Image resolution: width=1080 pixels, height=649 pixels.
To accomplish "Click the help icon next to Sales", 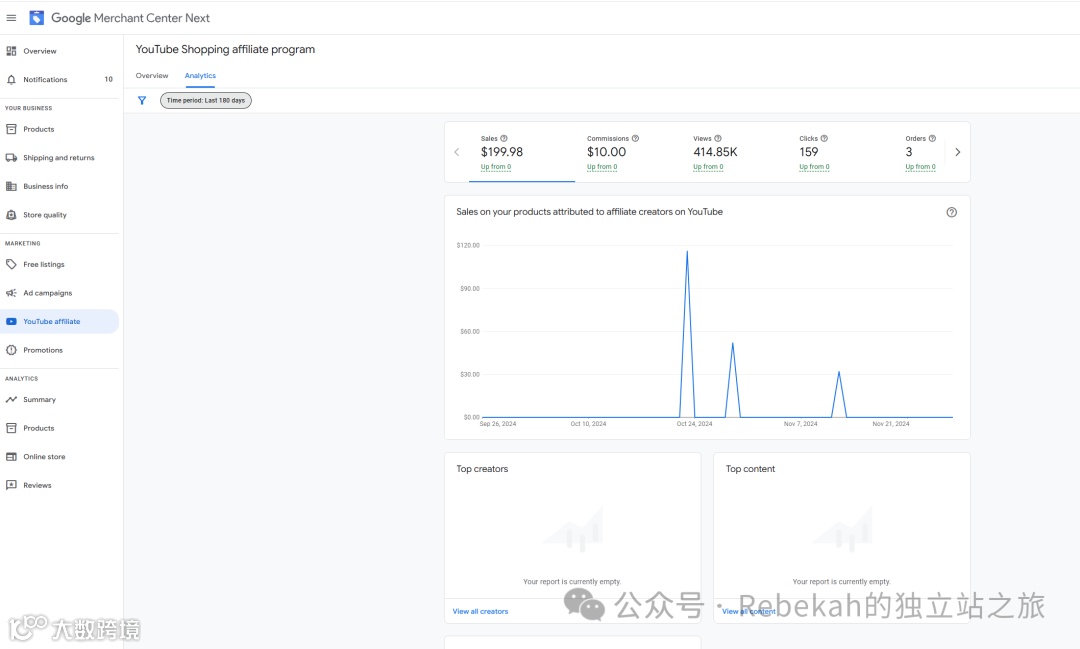I will 503,138.
